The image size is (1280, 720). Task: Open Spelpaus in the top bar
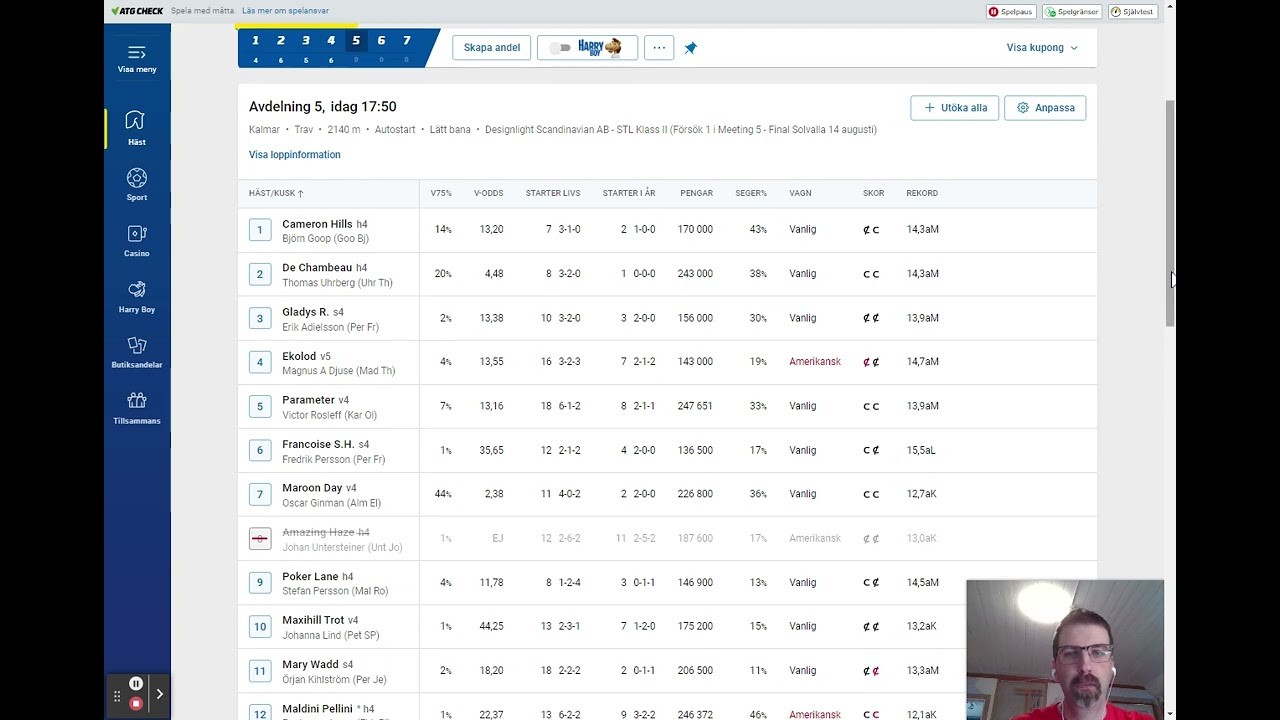tap(1011, 12)
